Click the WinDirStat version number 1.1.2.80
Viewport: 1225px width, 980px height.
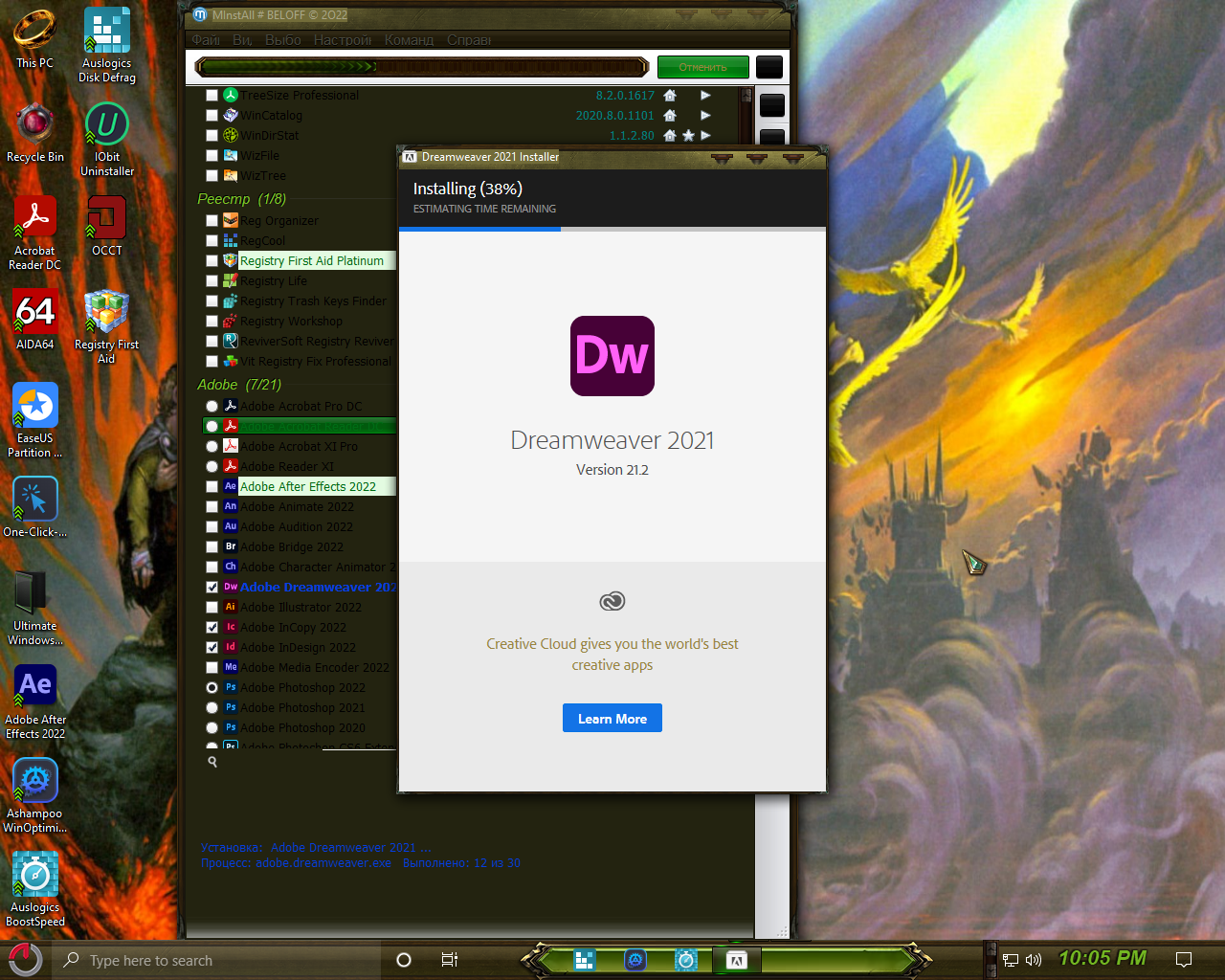click(x=632, y=136)
